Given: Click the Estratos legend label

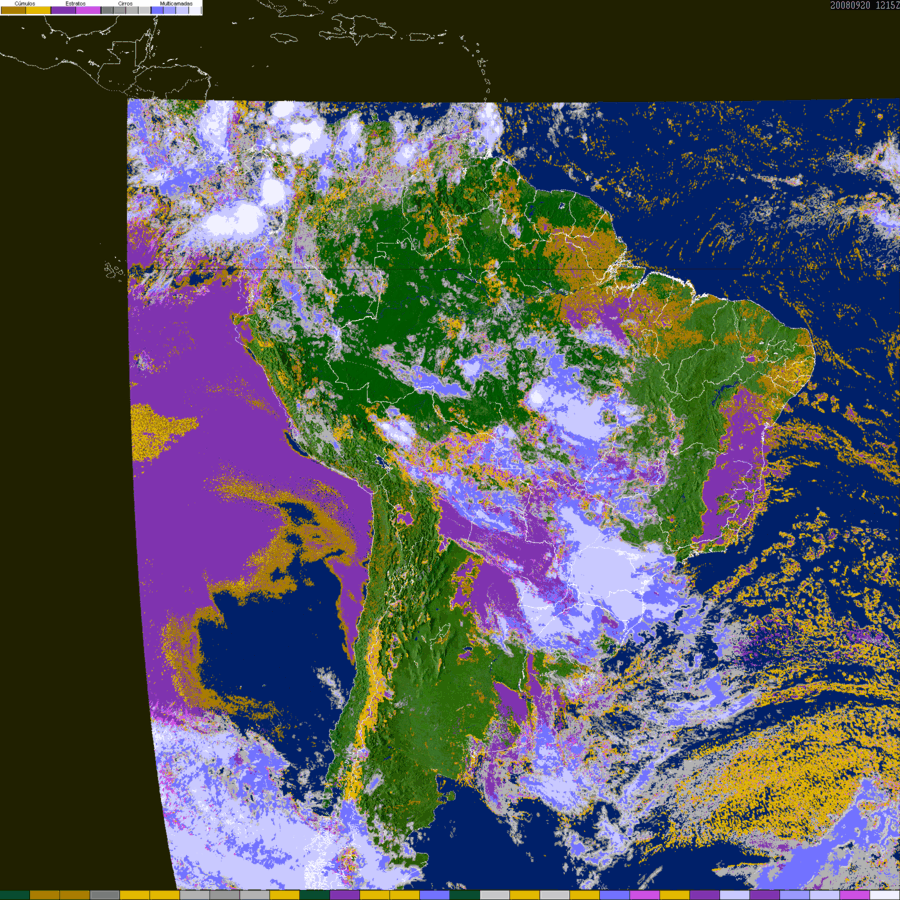Looking at the screenshot, I should pyautogui.click(x=76, y=3).
